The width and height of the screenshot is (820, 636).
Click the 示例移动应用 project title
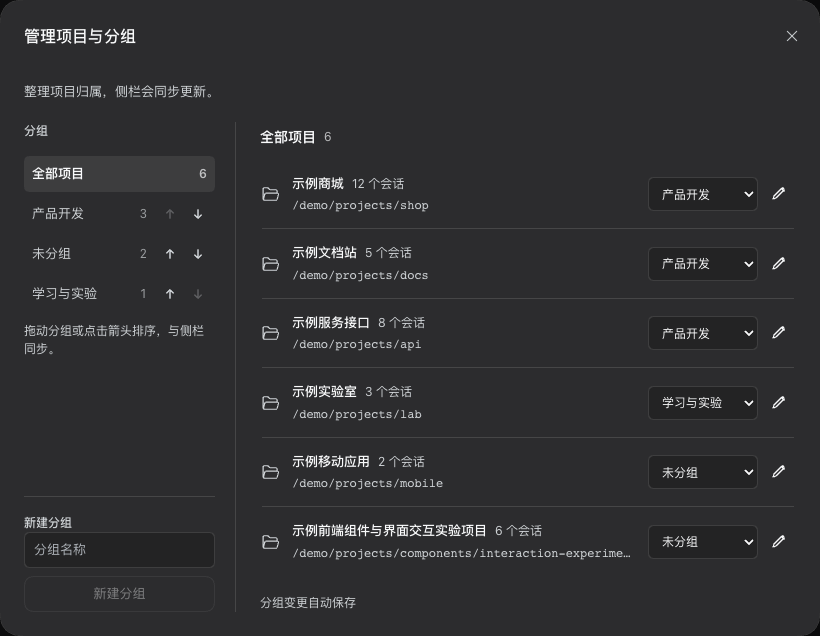click(331, 461)
